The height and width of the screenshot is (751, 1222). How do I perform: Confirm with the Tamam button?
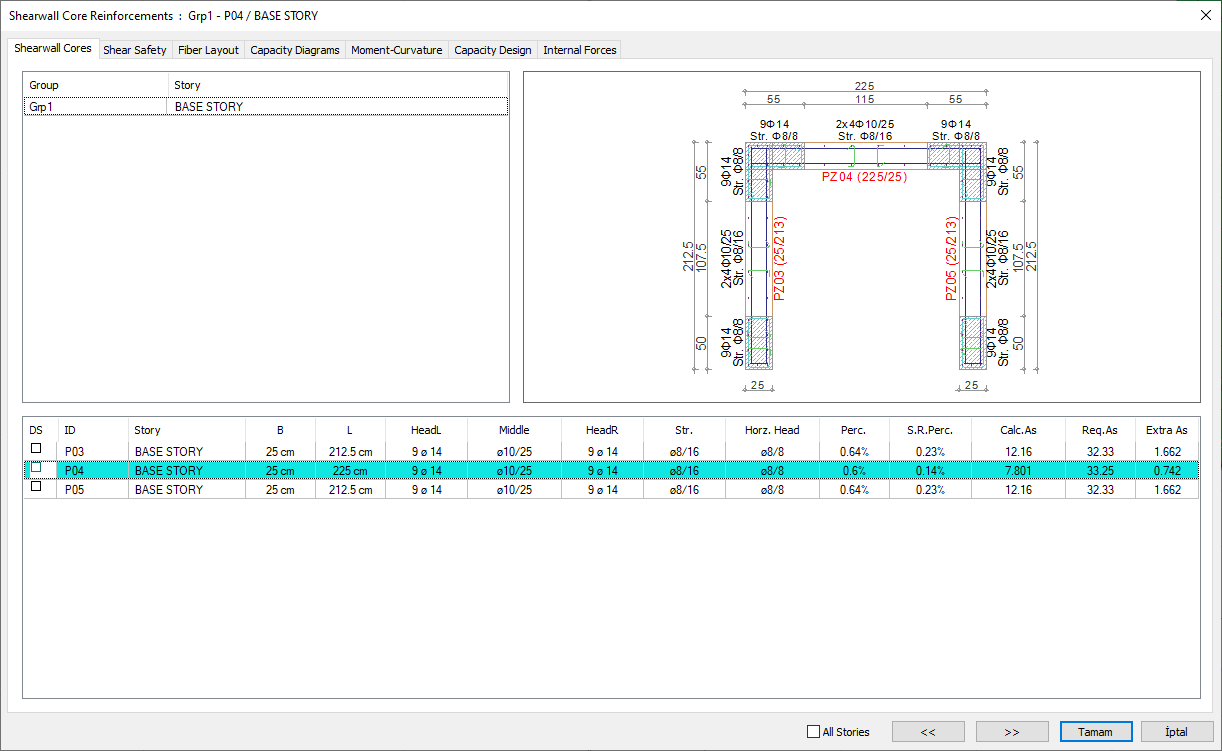(x=1096, y=732)
